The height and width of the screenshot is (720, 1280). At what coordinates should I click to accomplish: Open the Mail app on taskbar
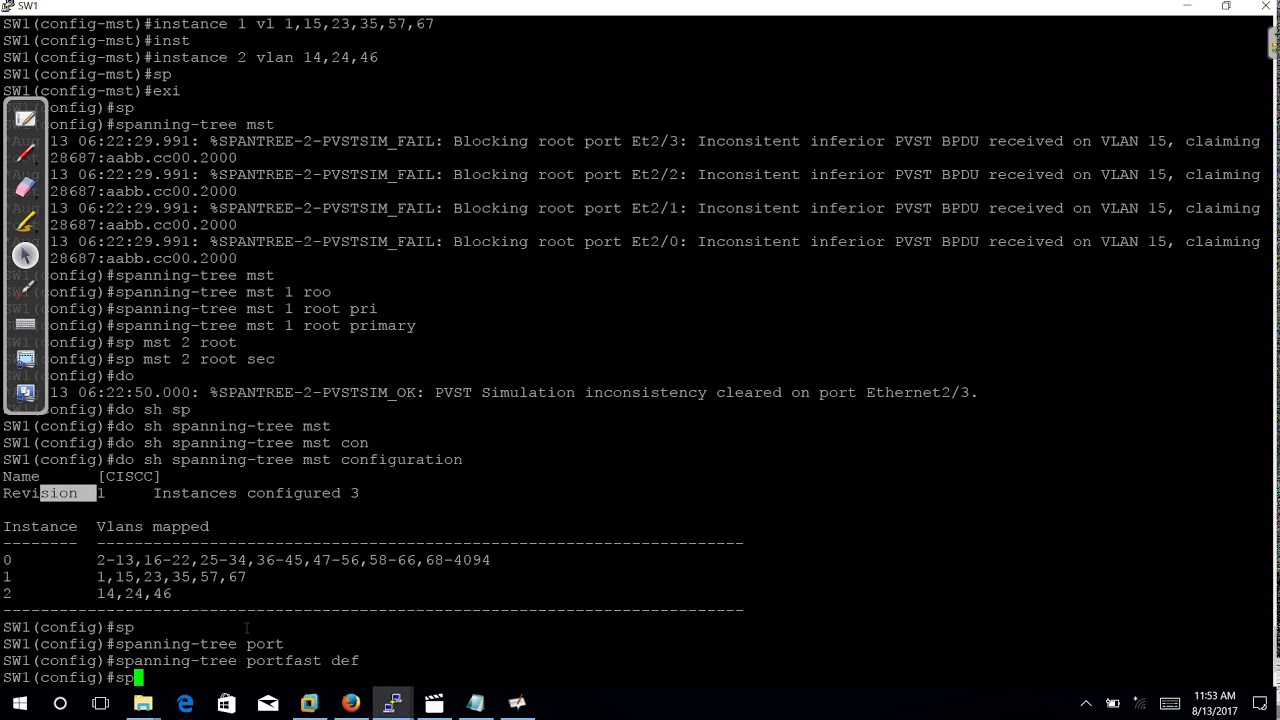(268, 704)
